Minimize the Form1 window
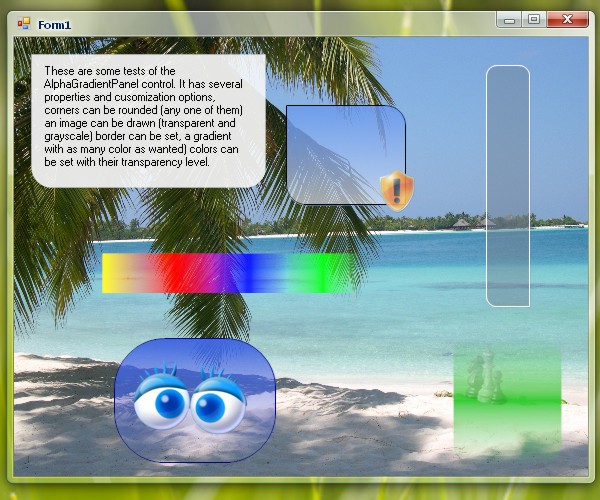 509,20
